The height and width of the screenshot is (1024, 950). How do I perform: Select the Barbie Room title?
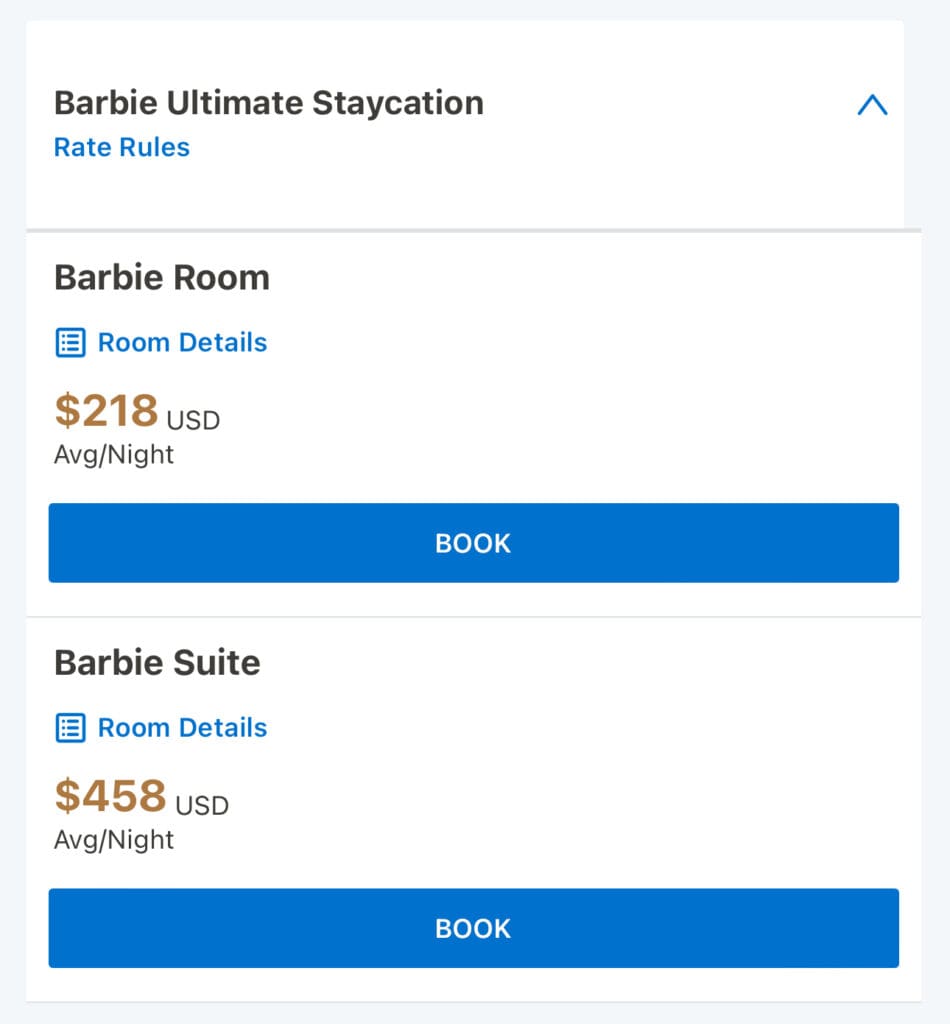click(161, 277)
